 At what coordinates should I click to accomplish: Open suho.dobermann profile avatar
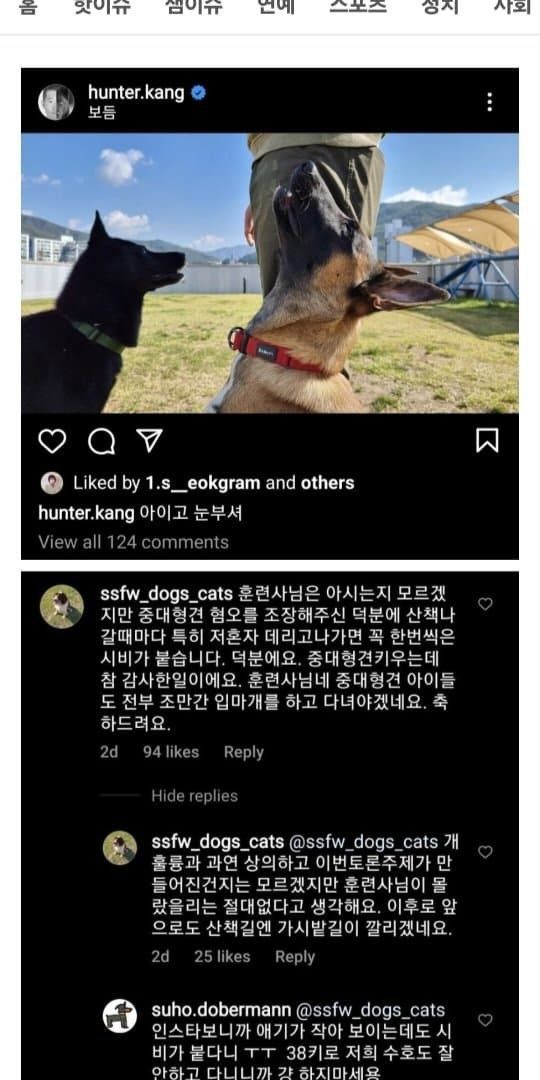[x=120, y=1016]
